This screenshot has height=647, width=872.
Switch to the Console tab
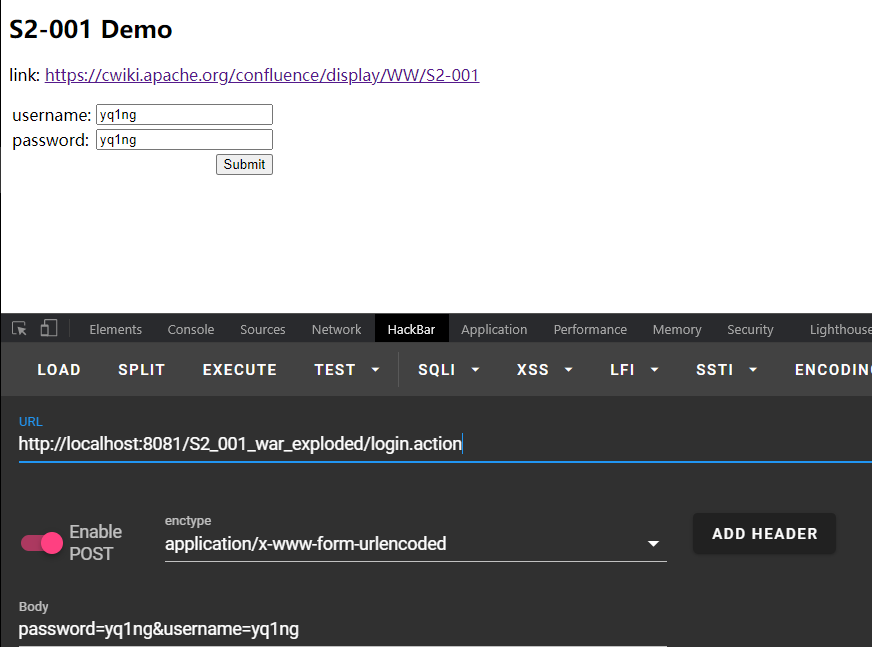191,329
